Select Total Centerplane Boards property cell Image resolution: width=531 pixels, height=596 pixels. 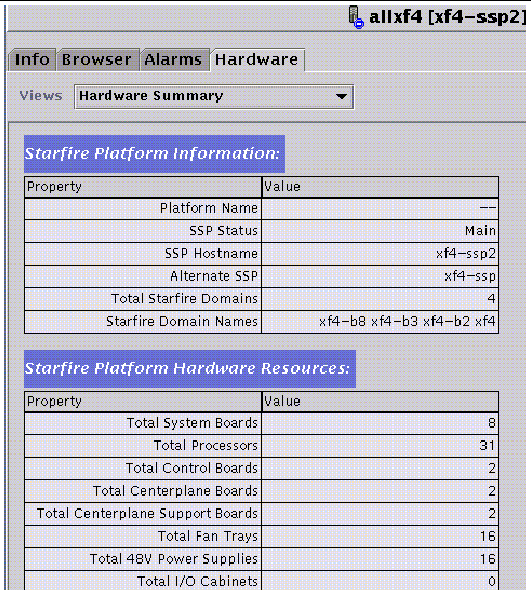pos(143,491)
